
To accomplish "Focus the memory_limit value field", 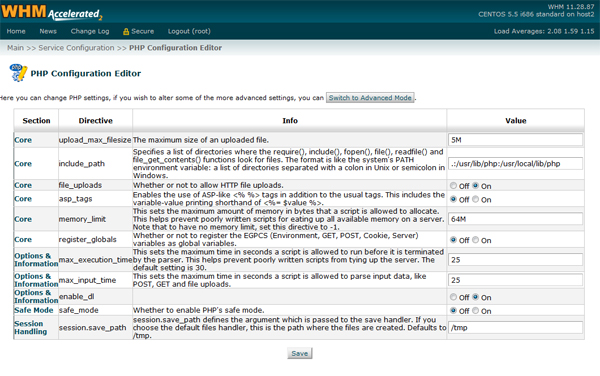I will click(x=515, y=219).
